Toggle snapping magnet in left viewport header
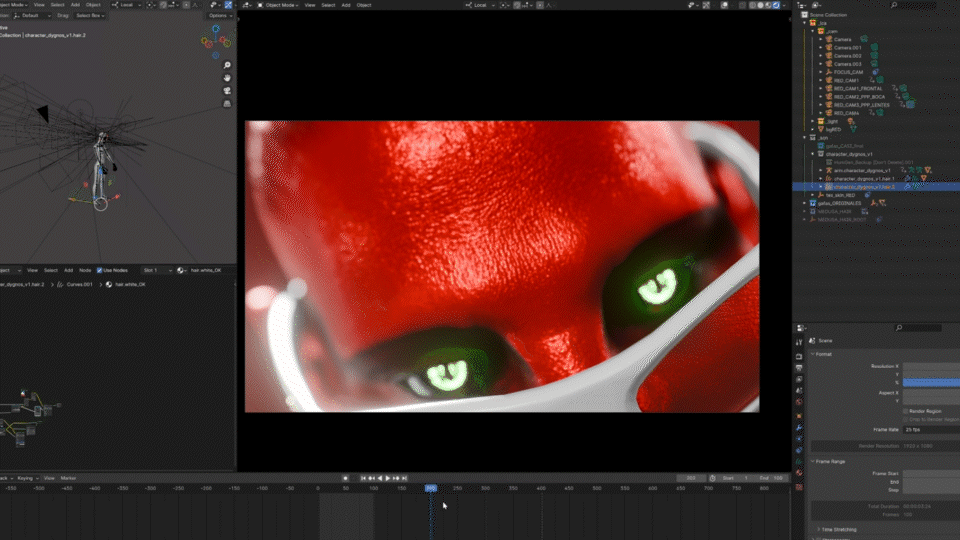This screenshot has width=960, height=540. (163, 5)
